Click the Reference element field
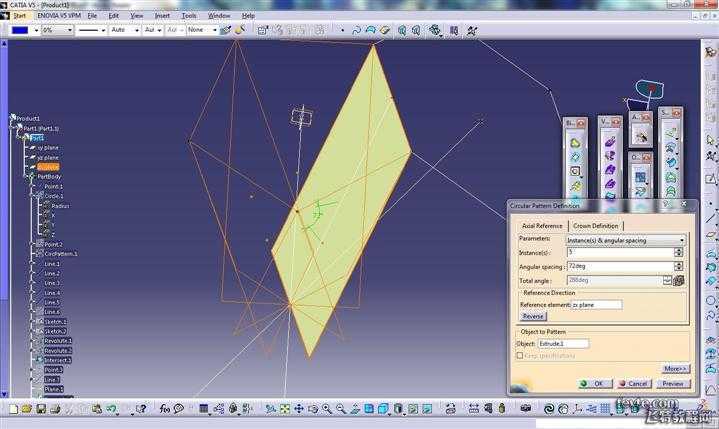 tap(597, 305)
